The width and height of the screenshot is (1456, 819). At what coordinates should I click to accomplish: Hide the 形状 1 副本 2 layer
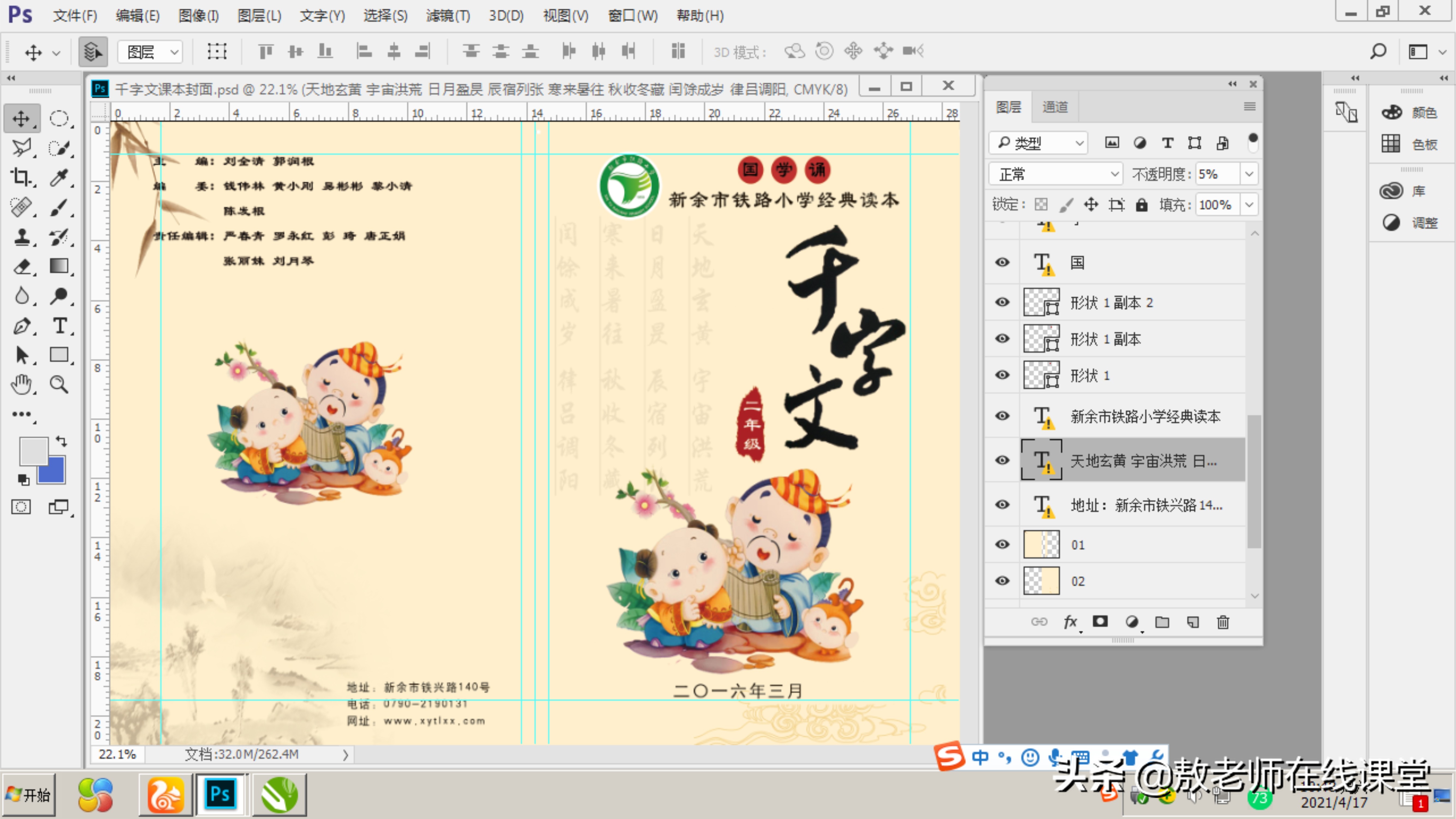click(1002, 302)
